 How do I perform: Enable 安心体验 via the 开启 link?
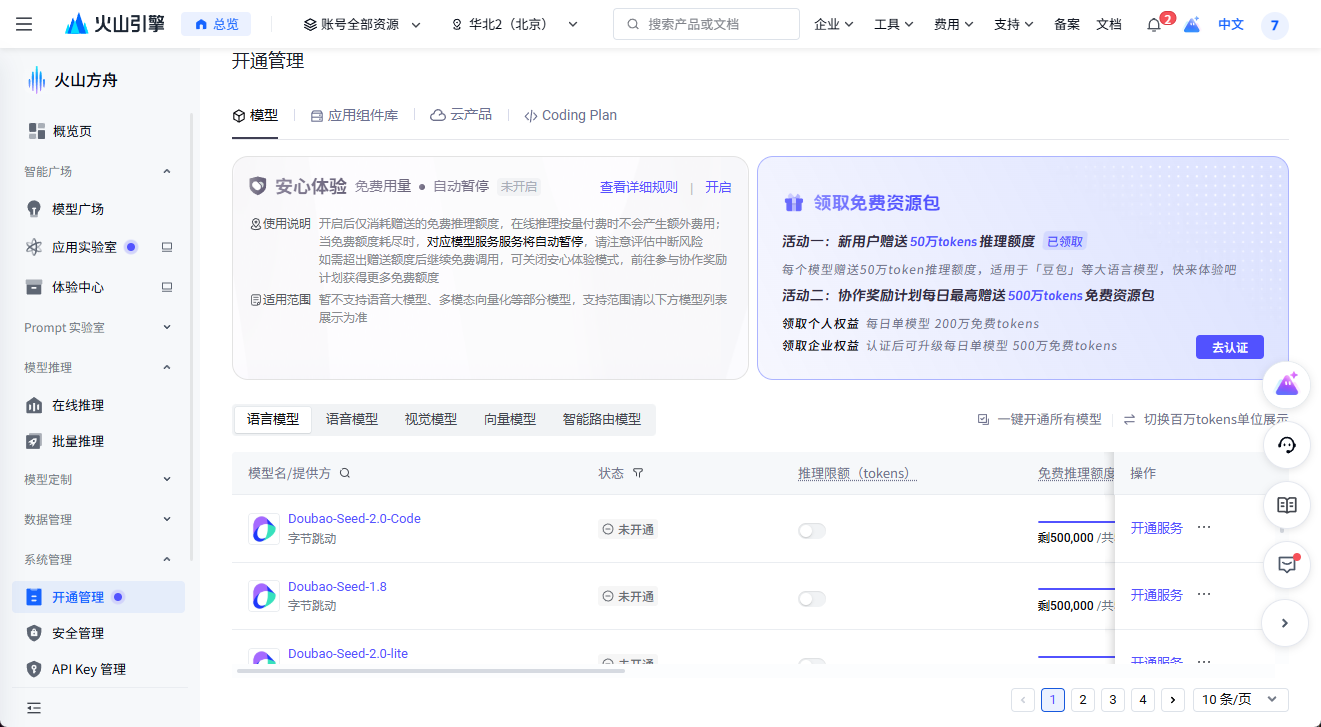[x=718, y=187]
